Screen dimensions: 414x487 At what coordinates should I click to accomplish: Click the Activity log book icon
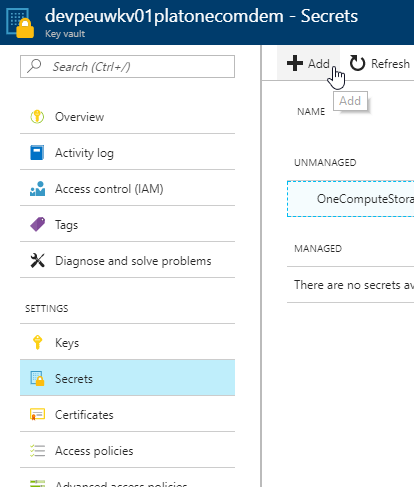pyautogui.click(x=37, y=153)
